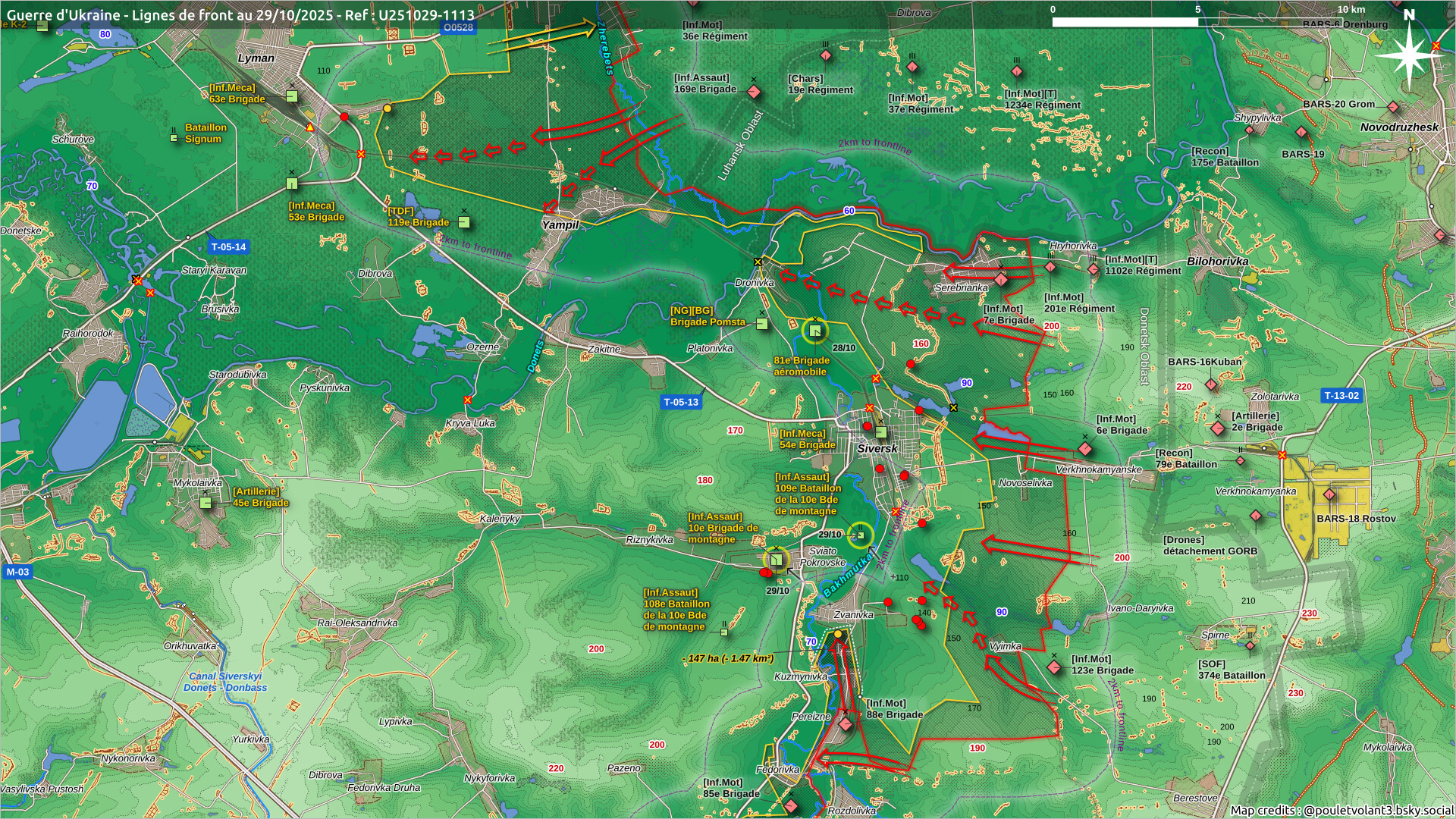Viewport: 1456px width, 819px height.
Task: Select the 6e Brigade red diamond marker
Action: [x=1085, y=448]
